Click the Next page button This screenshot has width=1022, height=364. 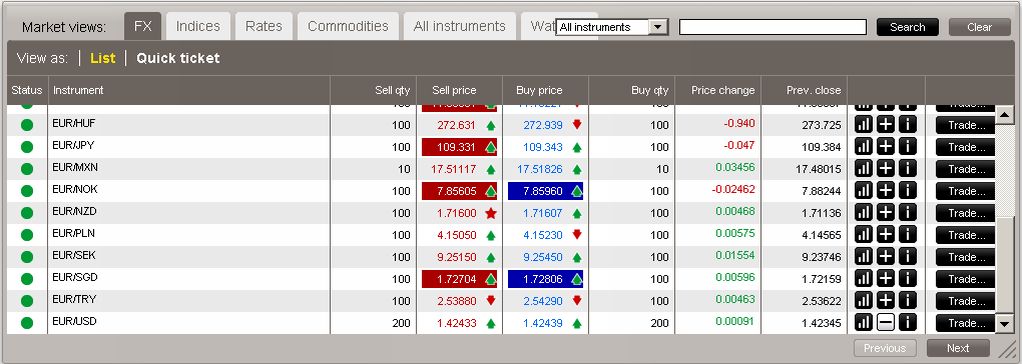958,348
